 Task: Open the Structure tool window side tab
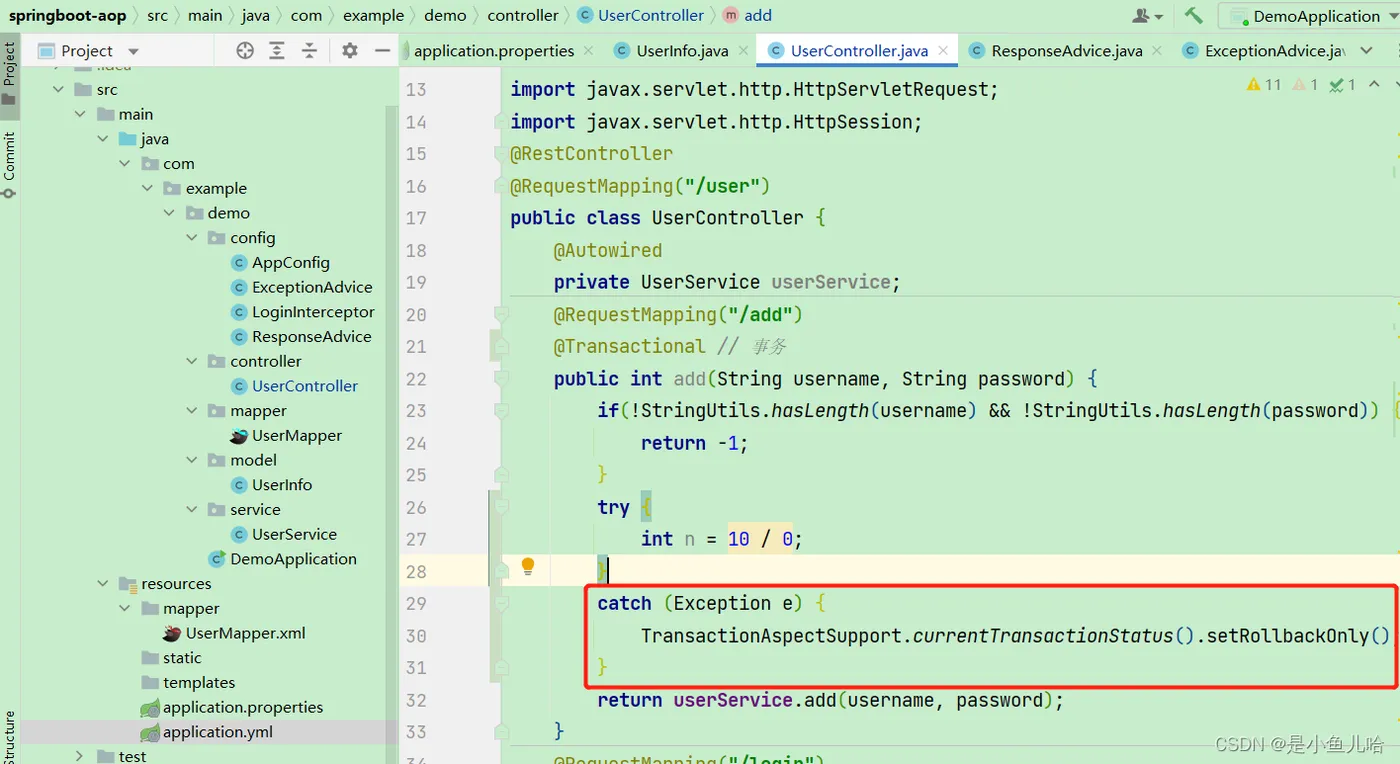pos(9,738)
